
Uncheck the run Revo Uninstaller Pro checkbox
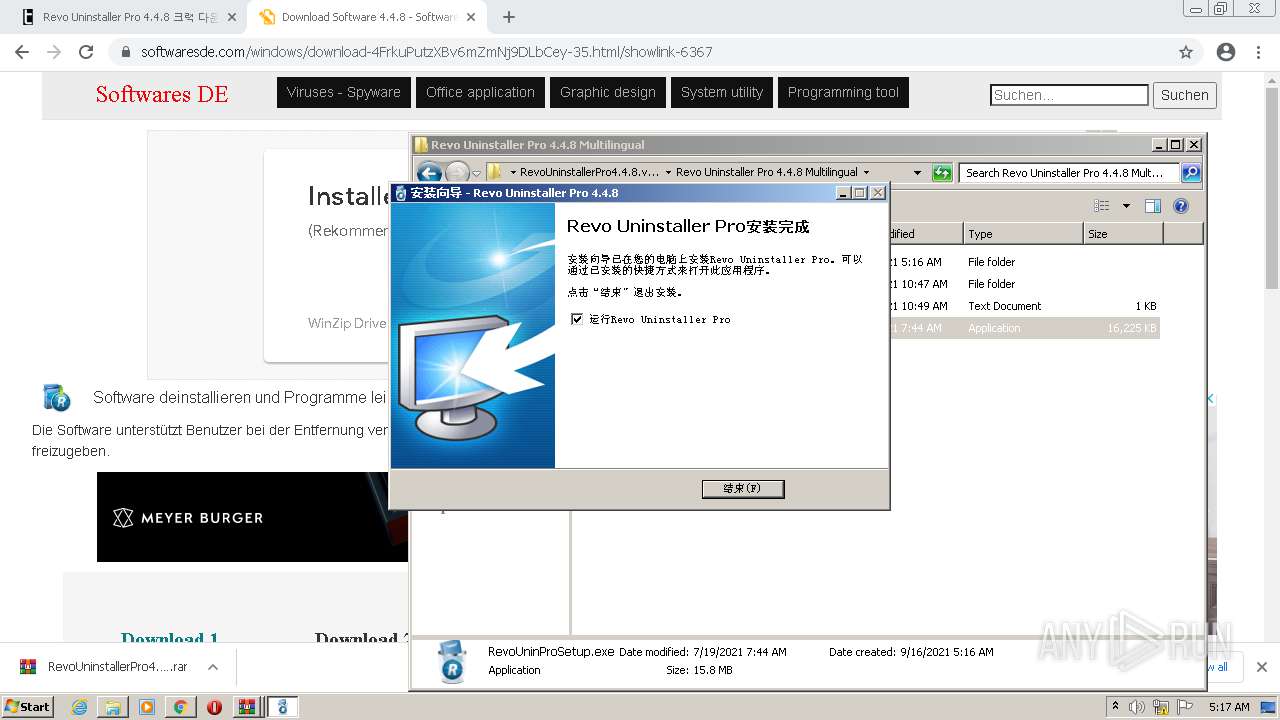[576, 319]
